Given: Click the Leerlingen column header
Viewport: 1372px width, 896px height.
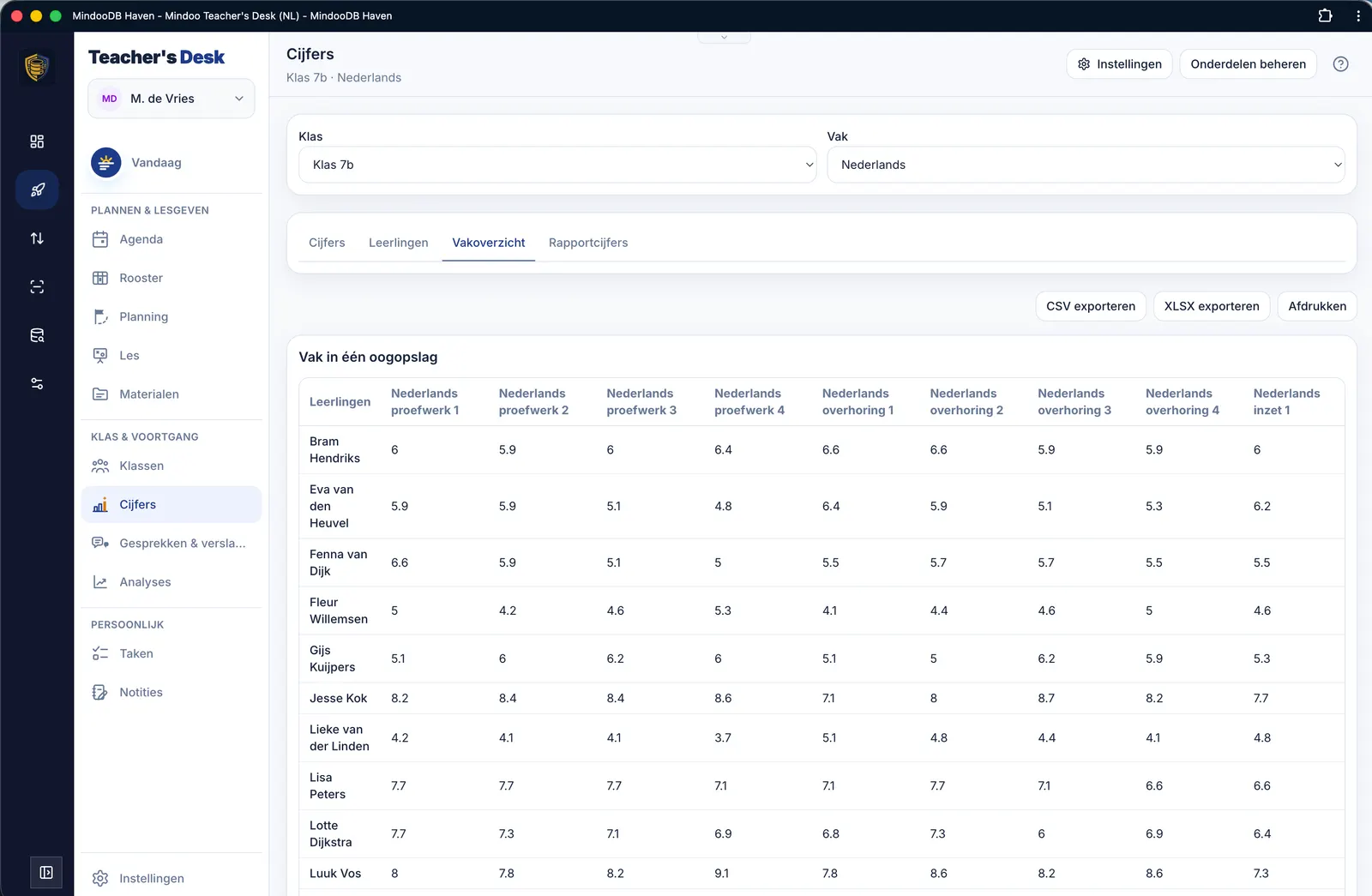Looking at the screenshot, I should (x=340, y=402).
